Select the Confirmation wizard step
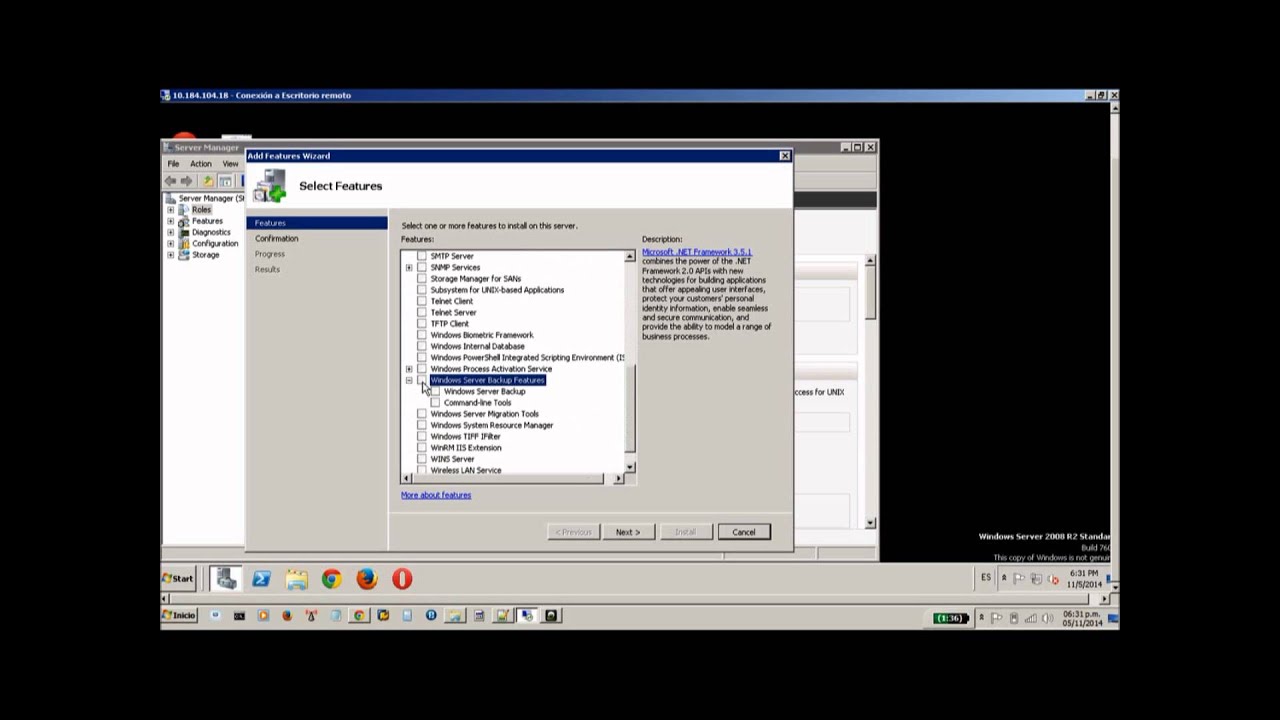Image resolution: width=1280 pixels, height=720 pixels. [x=276, y=239]
